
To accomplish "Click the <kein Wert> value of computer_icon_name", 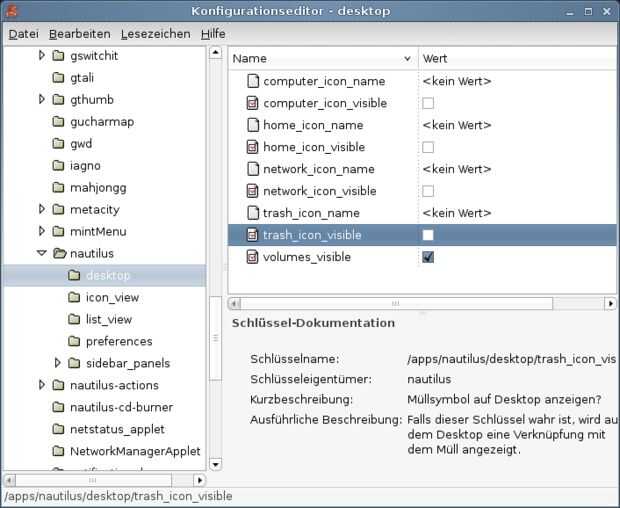I will (457, 81).
